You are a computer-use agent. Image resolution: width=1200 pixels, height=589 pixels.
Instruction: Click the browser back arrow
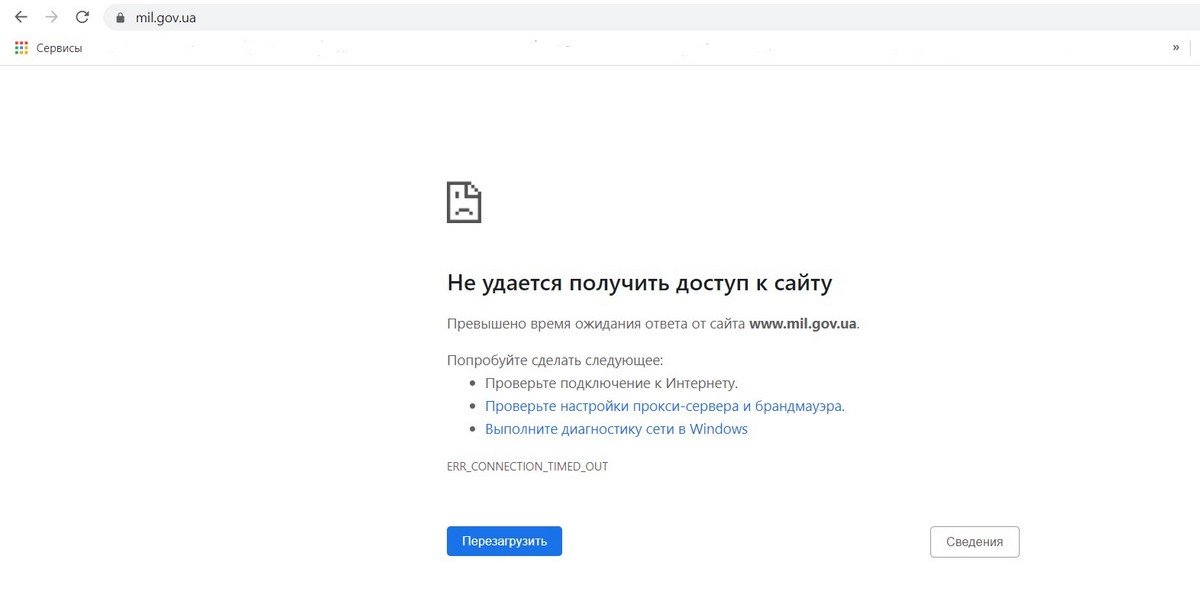[x=21, y=17]
